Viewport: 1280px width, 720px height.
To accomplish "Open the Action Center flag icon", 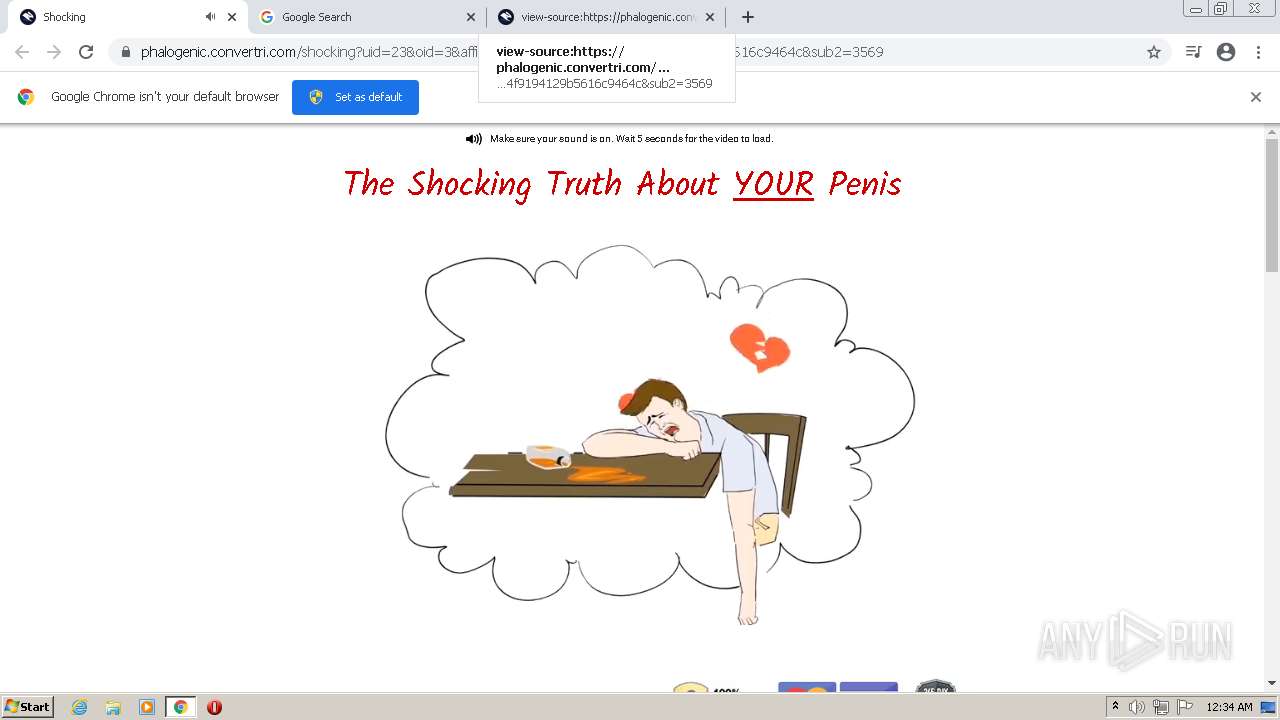I will 1185,707.
